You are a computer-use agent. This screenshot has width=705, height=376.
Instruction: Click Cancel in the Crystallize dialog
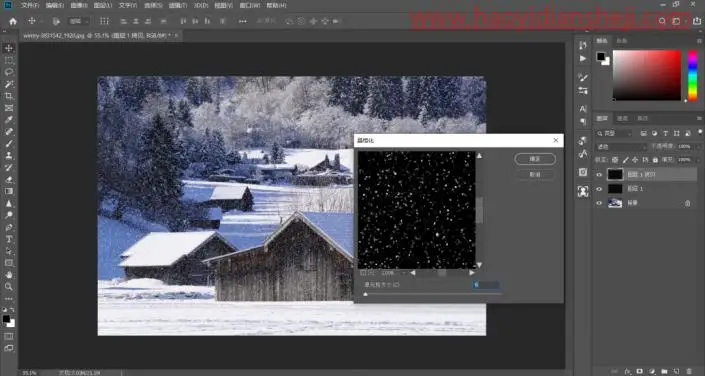(x=535, y=175)
